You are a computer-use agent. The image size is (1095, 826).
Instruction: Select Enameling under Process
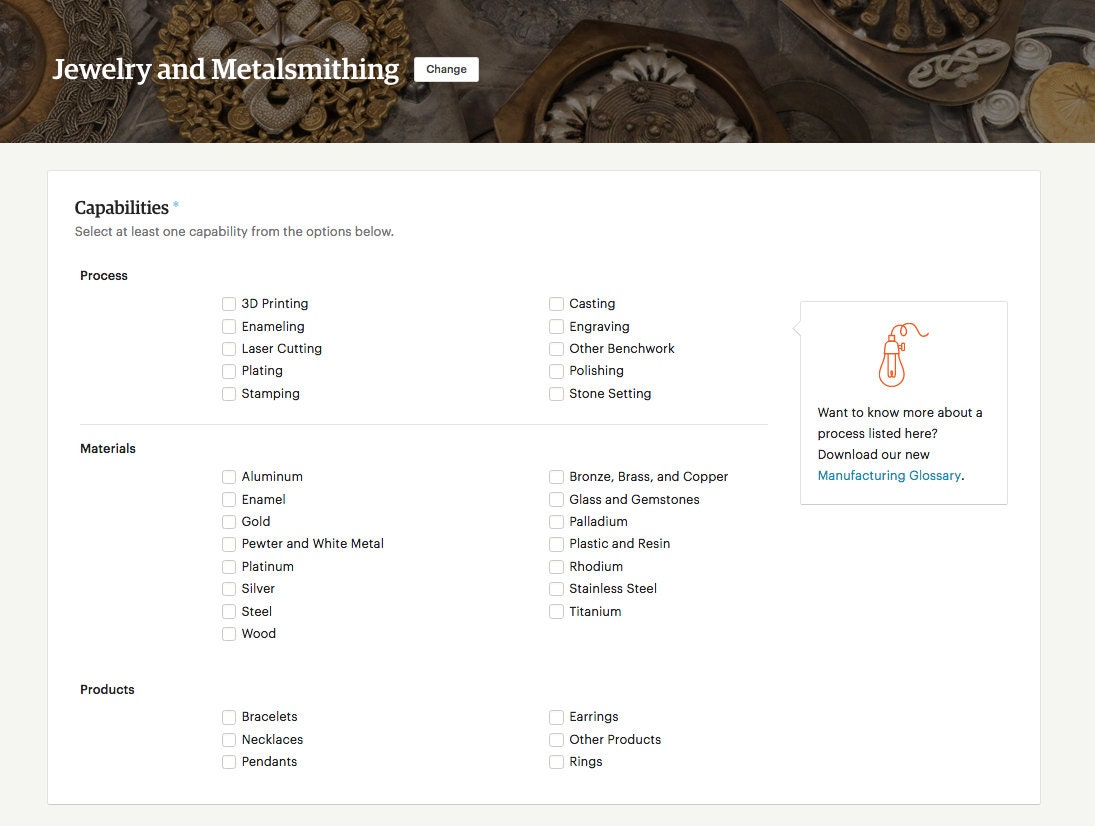pyautogui.click(x=229, y=326)
